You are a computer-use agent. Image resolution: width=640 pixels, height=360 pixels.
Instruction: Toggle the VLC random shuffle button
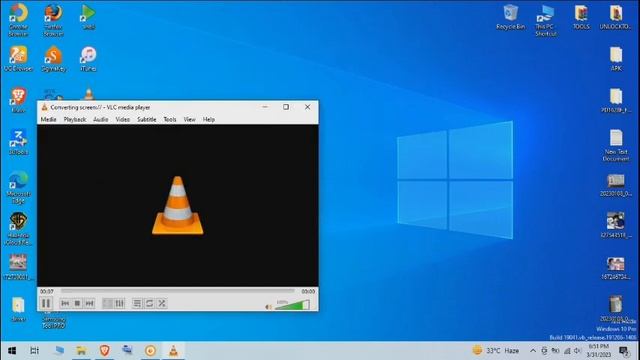(162, 303)
